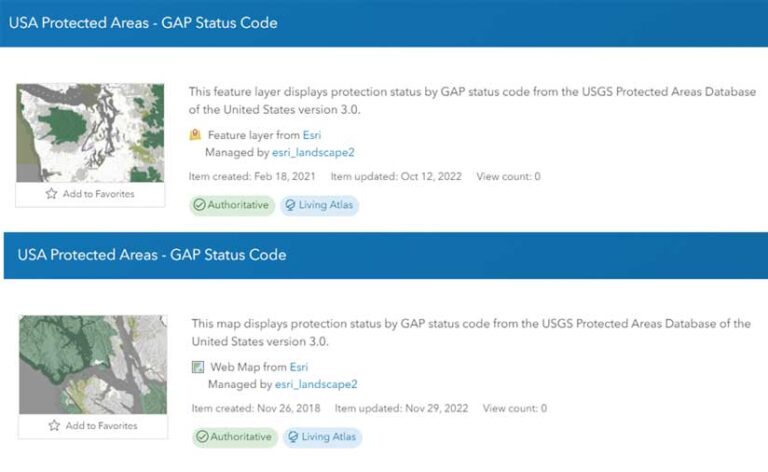Open the web map thumbnail image
Viewport: 768px width, 472px height.
coord(93,364)
